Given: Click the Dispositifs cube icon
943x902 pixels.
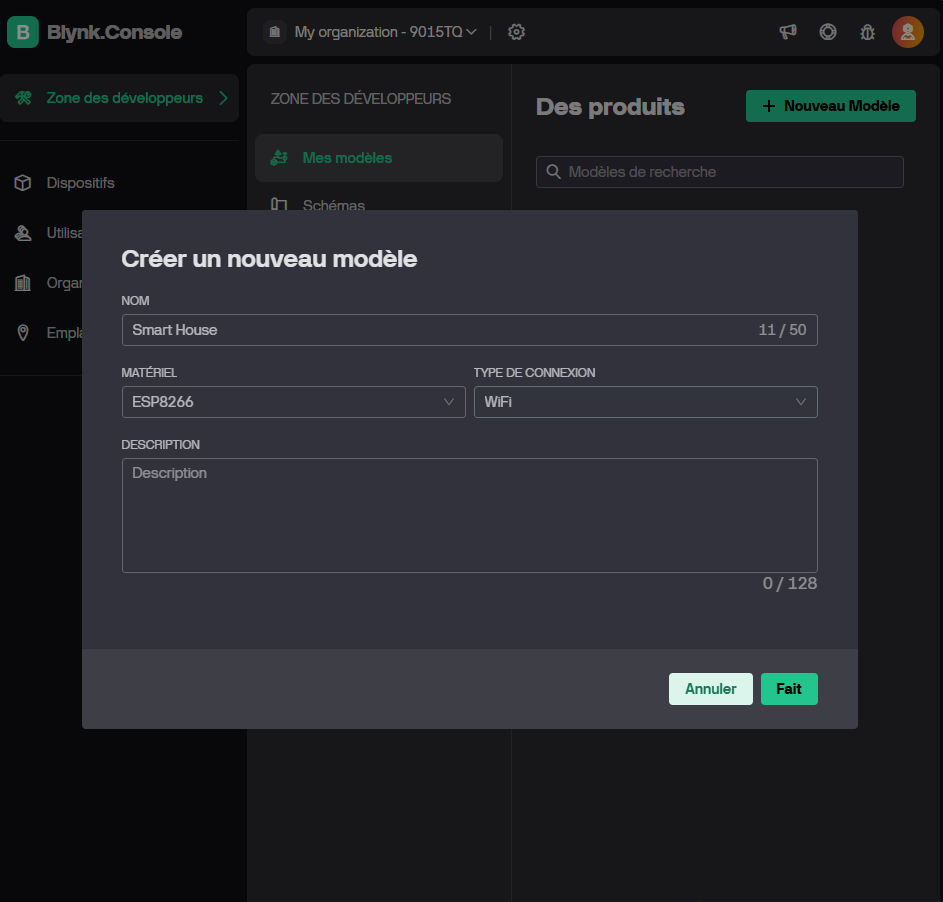Looking at the screenshot, I should (23, 183).
